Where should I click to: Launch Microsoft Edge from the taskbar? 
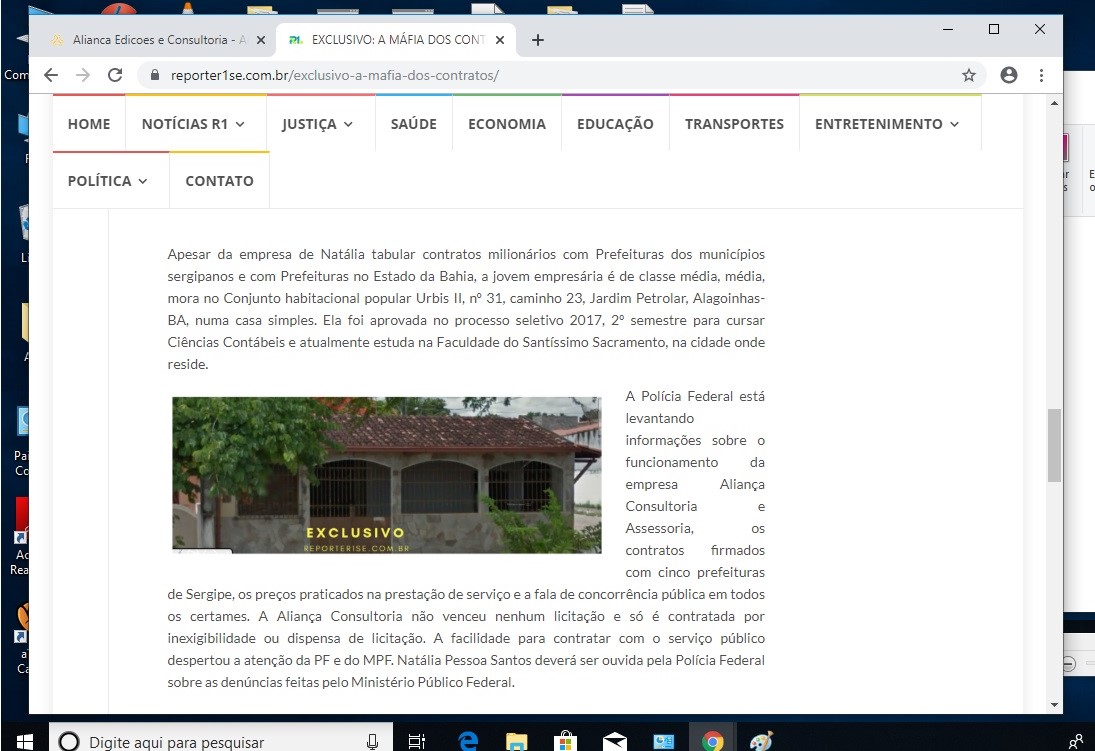pyautogui.click(x=468, y=741)
